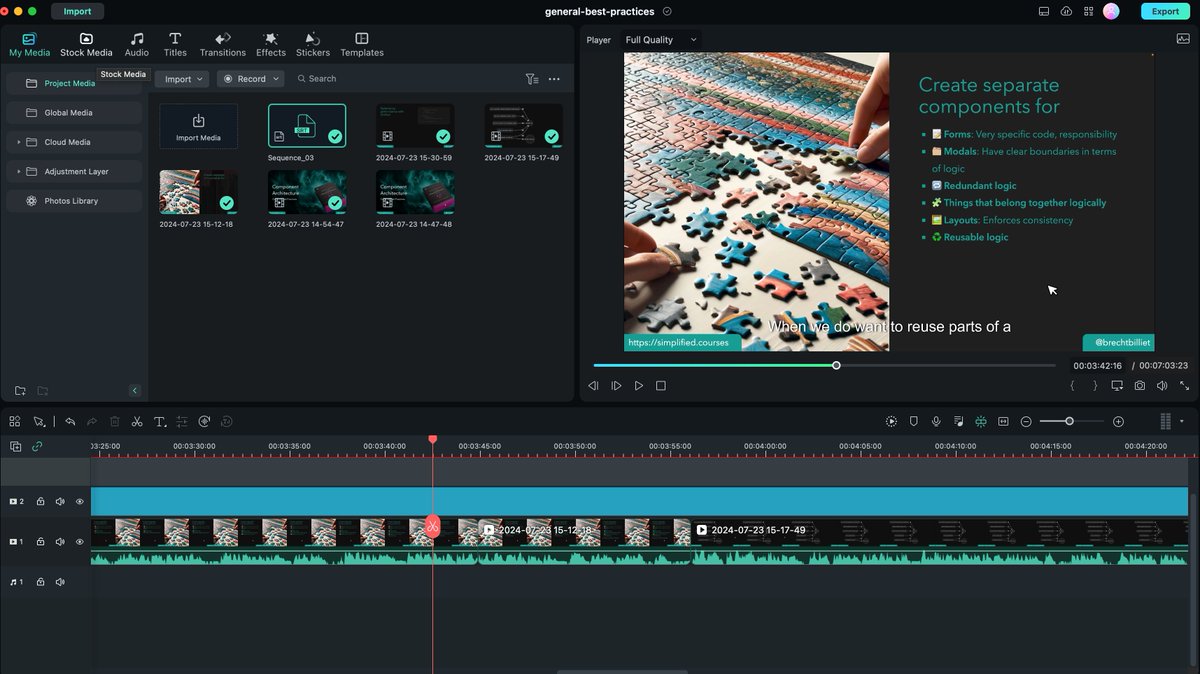The width and height of the screenshot is (1200, 674).
Task: Hide video track 1 with eye icon
Action: [x=80, y=542]
